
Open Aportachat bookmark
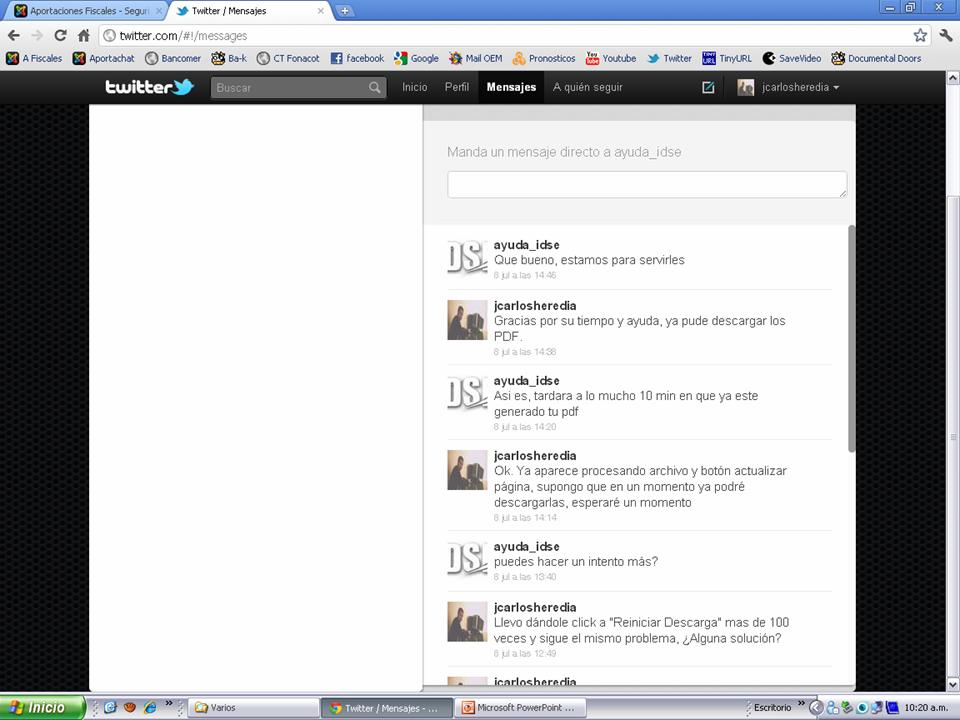103,58
